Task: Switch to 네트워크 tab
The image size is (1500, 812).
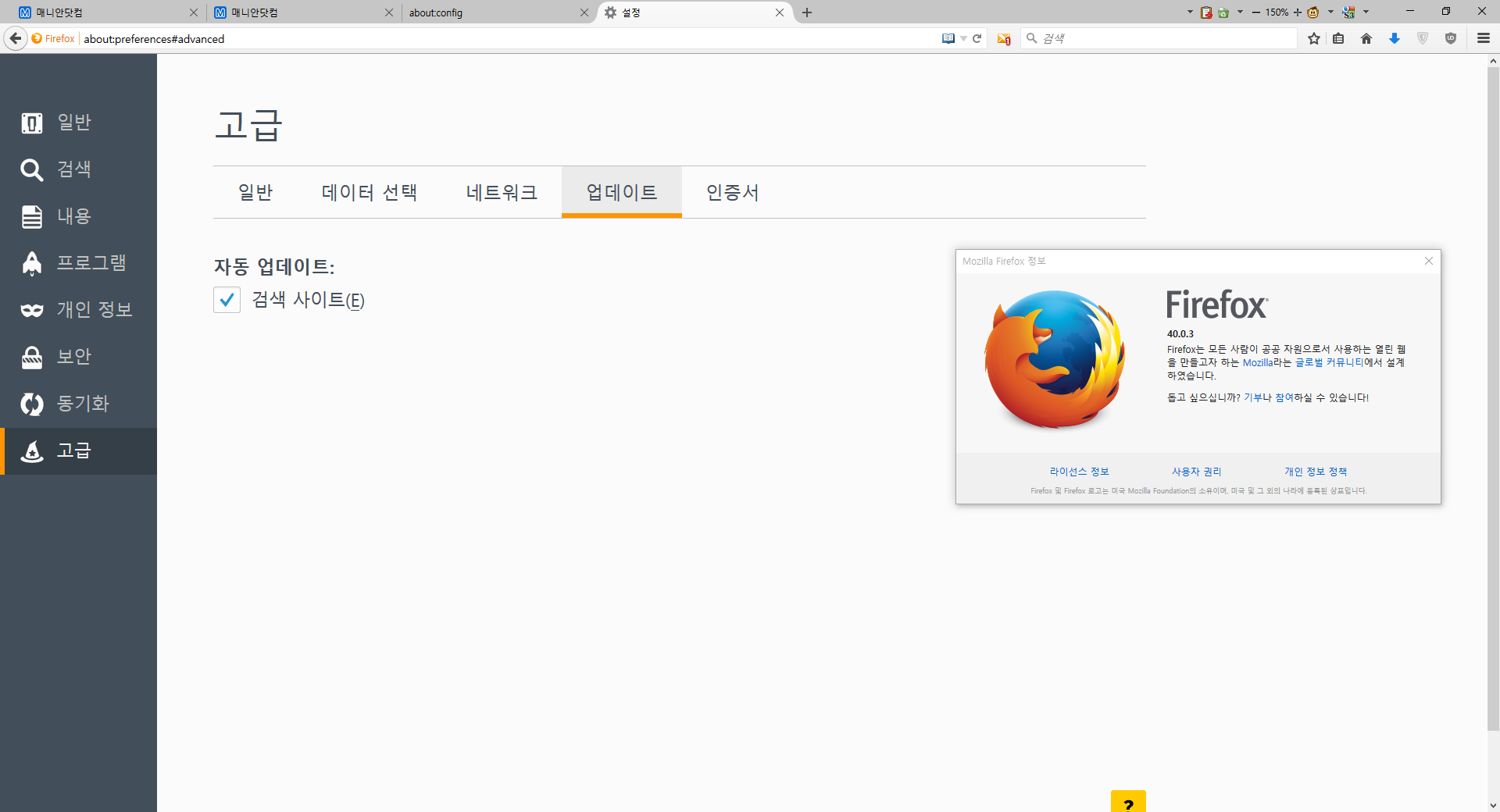Action: coord(502,192)
